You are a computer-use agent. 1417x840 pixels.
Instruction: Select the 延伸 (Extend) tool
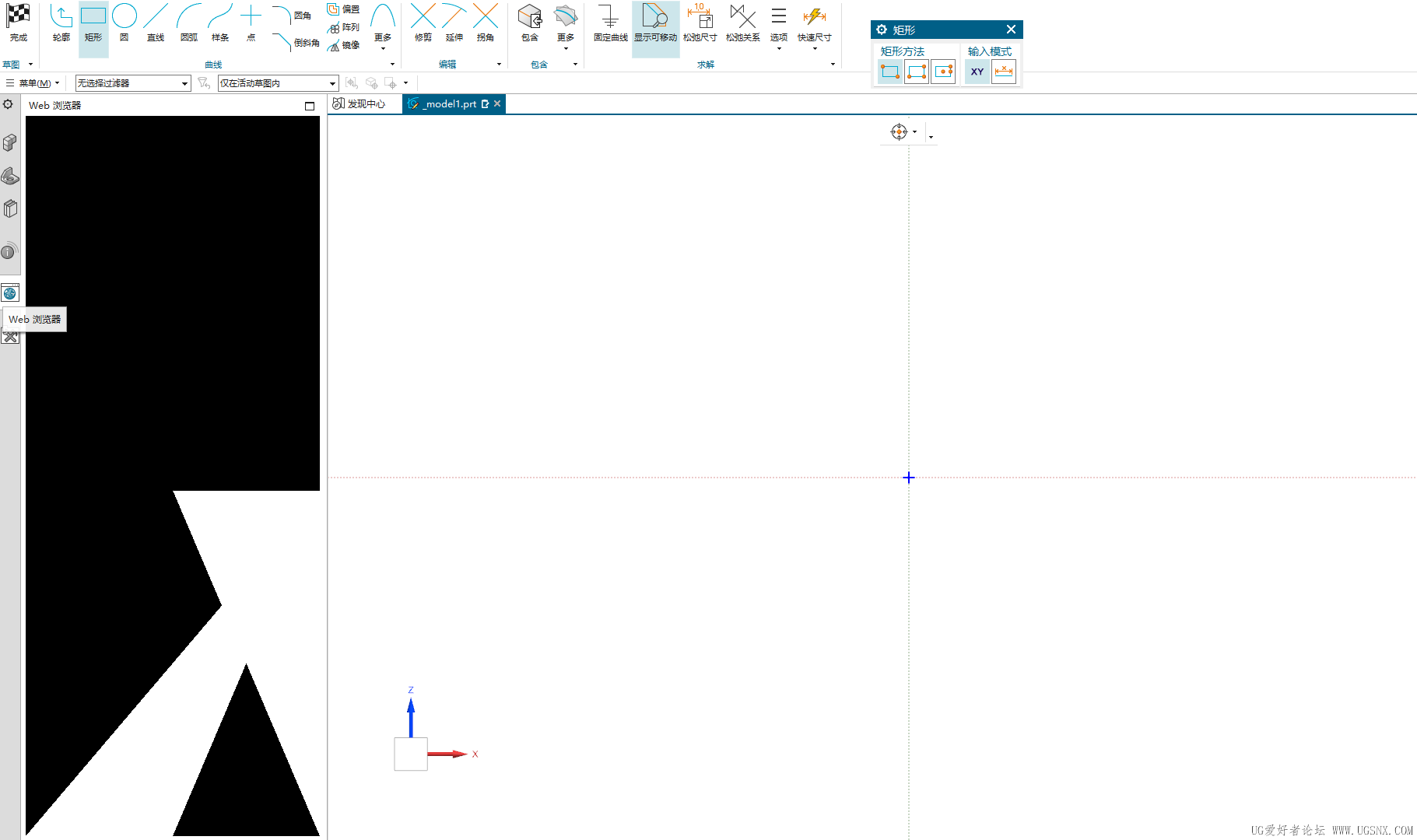point(454,23)
